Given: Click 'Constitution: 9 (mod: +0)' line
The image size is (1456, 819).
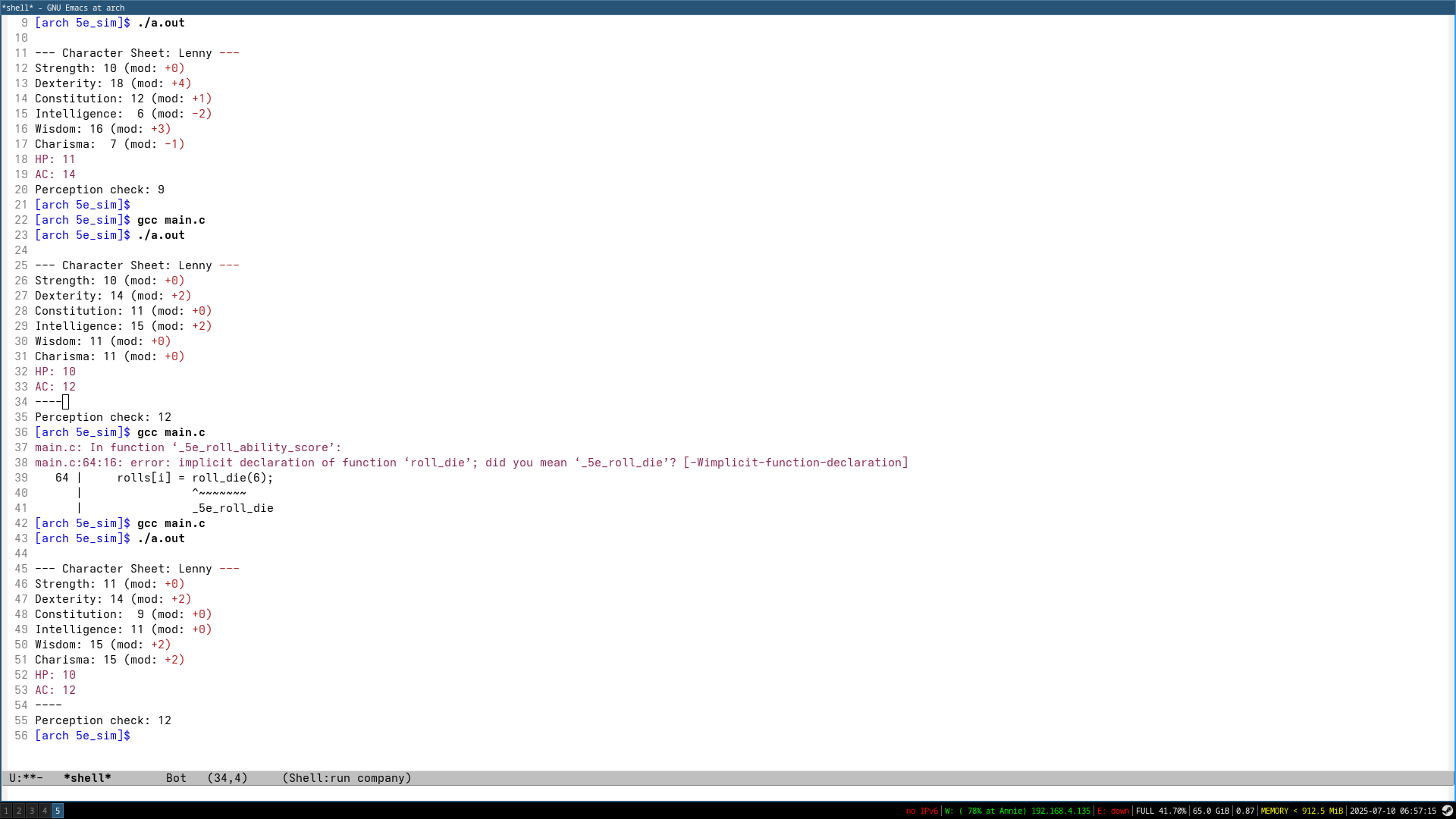Looking at the screenshot, I should (x=124, y=614).
